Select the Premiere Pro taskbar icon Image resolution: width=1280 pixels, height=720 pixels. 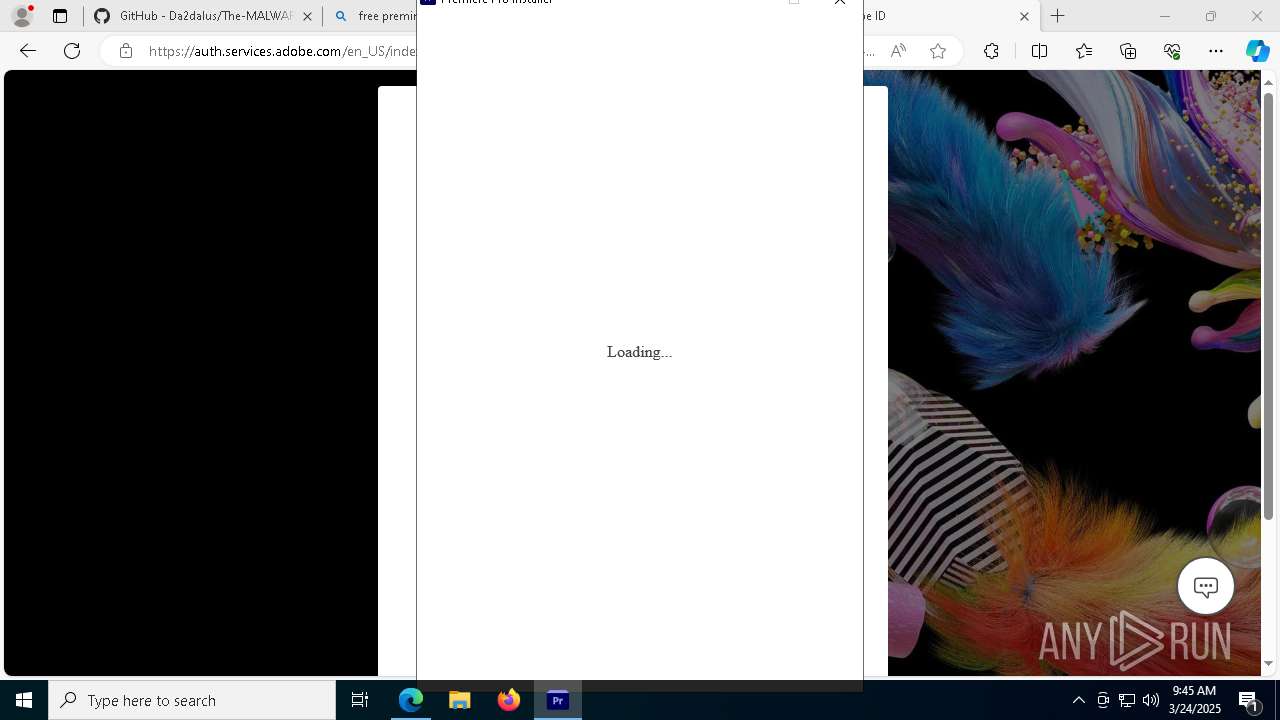click(x=558, y=700)
